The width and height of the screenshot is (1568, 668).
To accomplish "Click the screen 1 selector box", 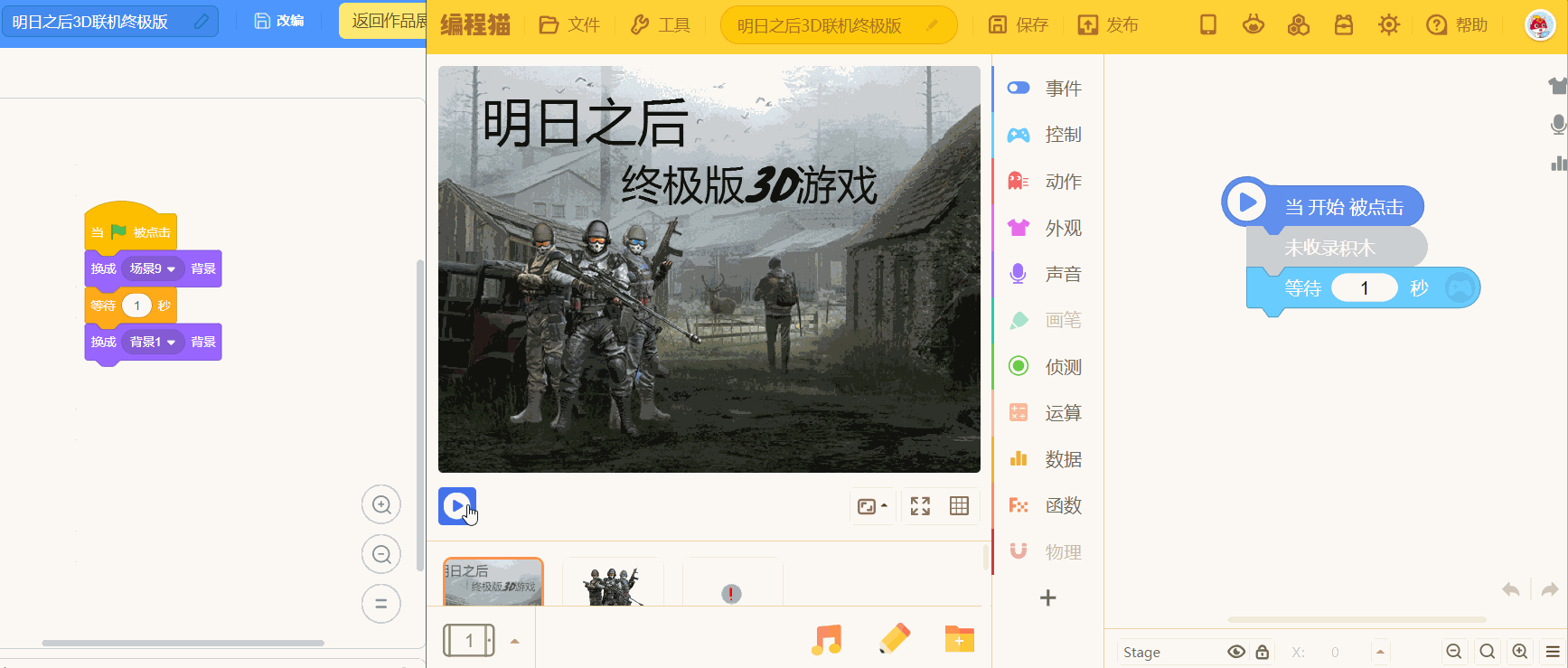I will pos(469,641).
